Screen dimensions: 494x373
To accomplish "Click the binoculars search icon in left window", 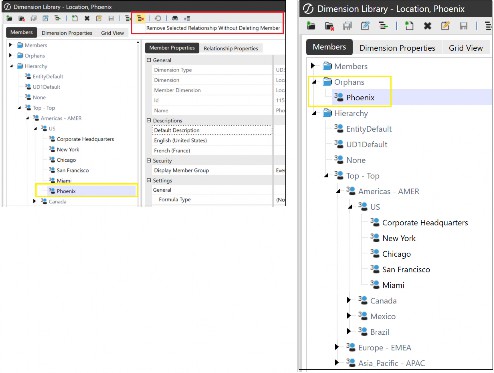I will pos(175,18).
